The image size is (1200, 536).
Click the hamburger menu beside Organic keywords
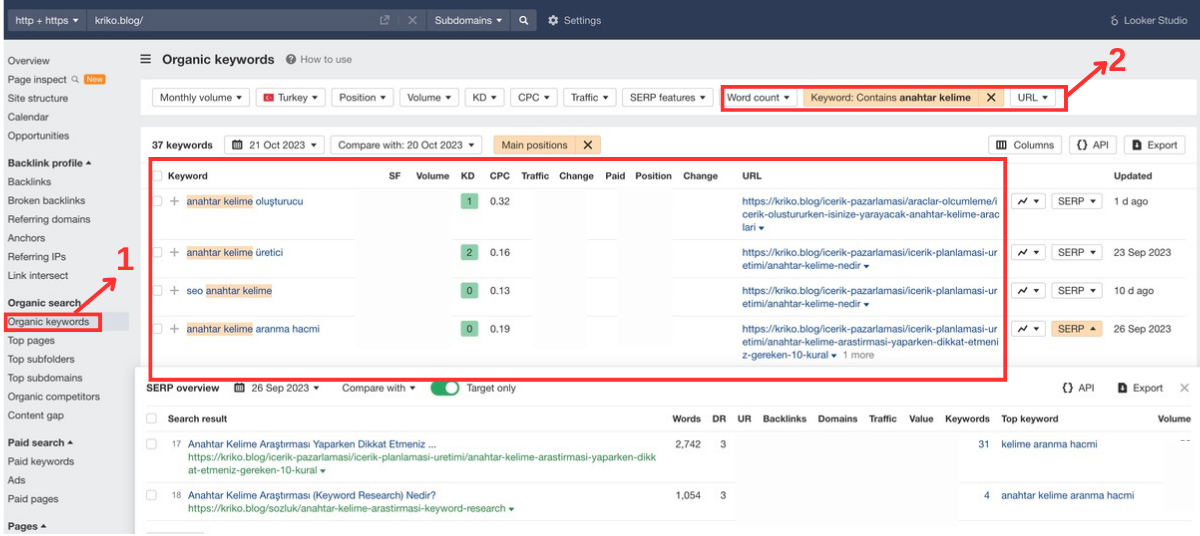point(146,59)
